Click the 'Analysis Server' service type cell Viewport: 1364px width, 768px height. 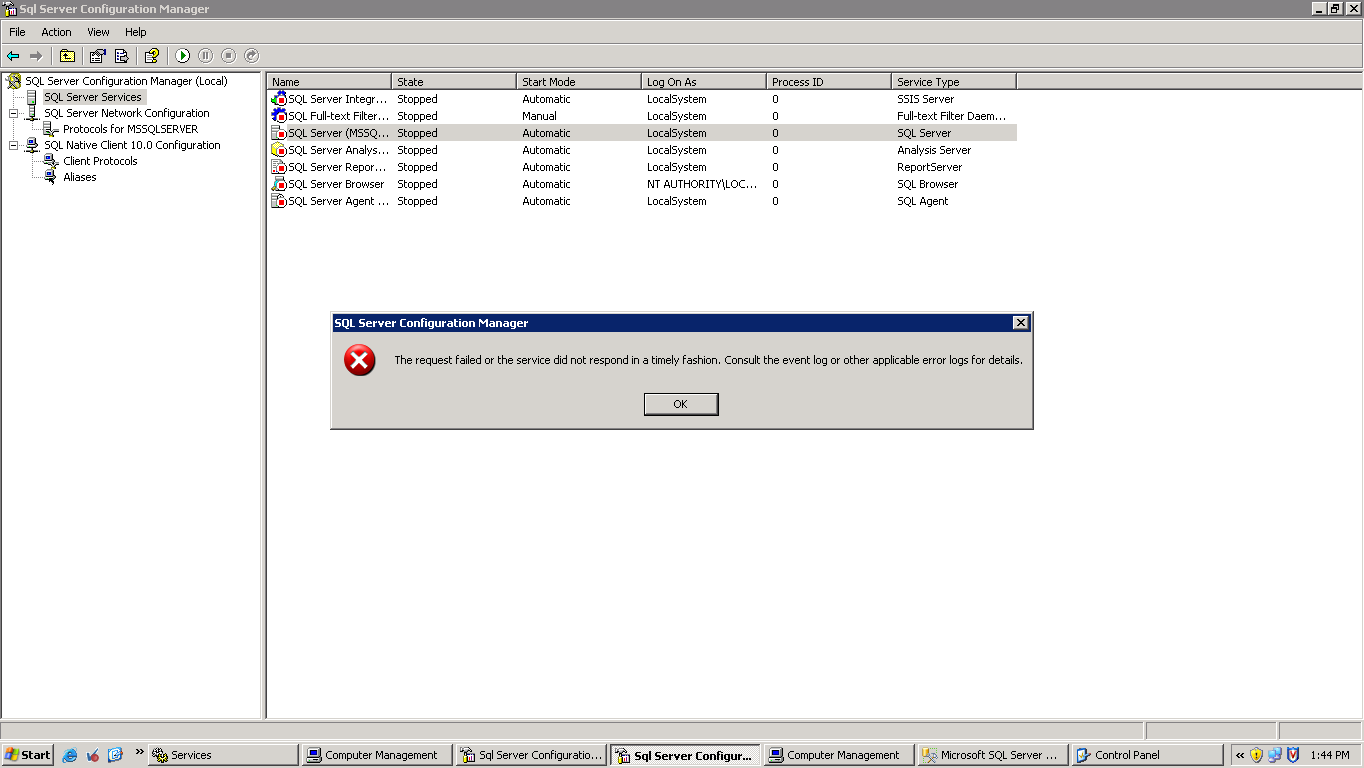click(934, 150)
